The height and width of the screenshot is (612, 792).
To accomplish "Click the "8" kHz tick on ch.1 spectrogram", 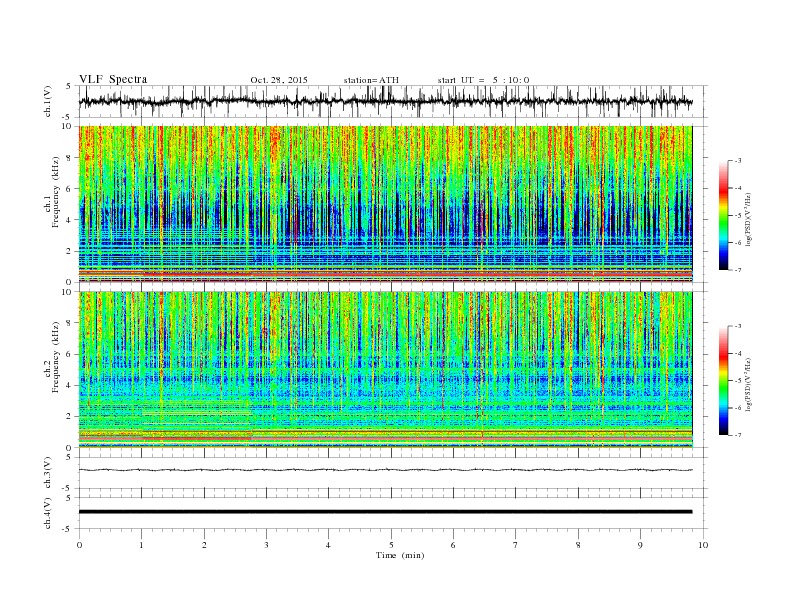I will (x=70, y=158).
